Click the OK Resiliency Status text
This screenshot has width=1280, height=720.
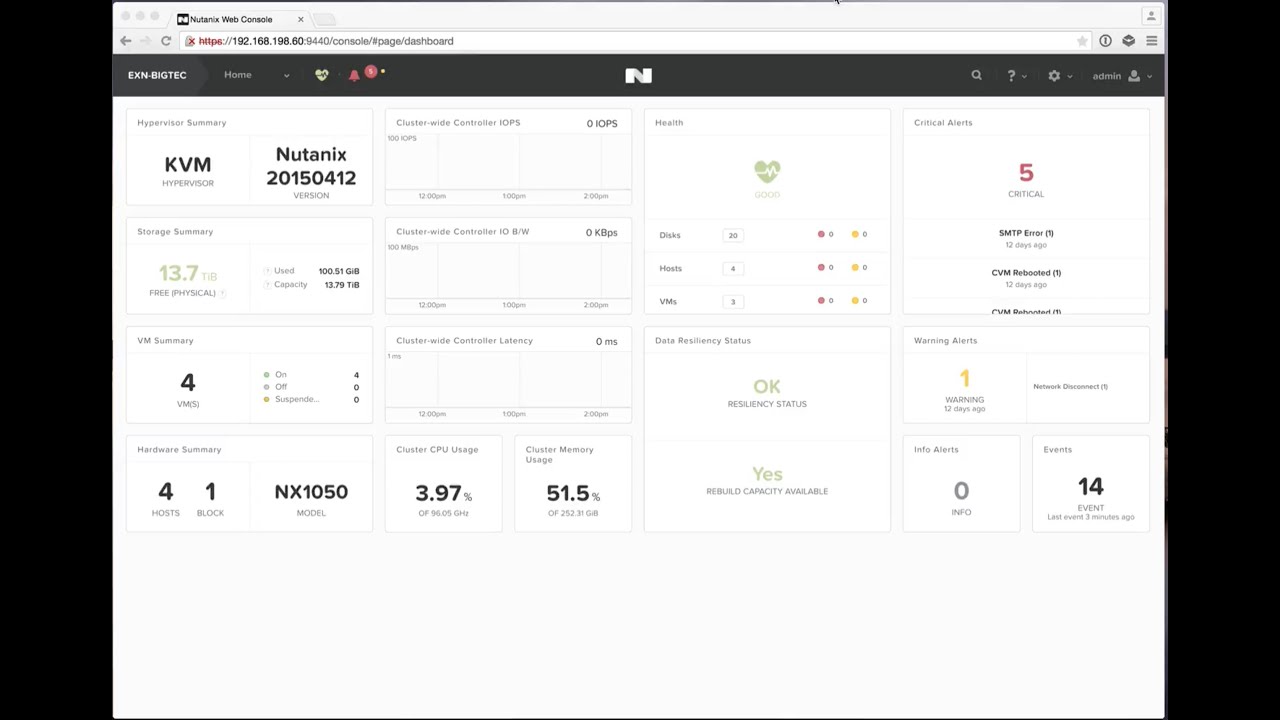[767, 386]
